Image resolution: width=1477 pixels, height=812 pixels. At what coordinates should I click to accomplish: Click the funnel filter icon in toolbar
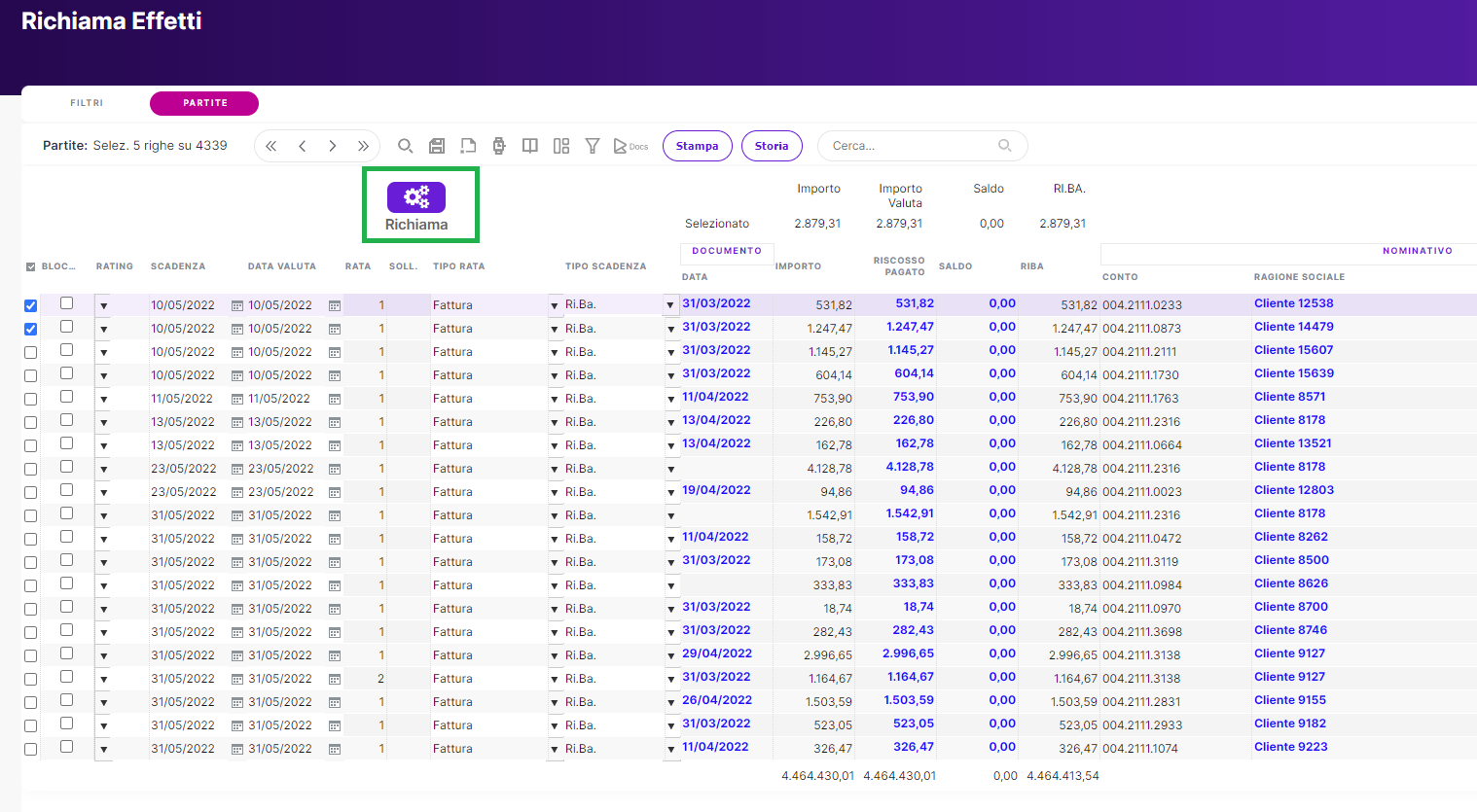pos(593,146)
